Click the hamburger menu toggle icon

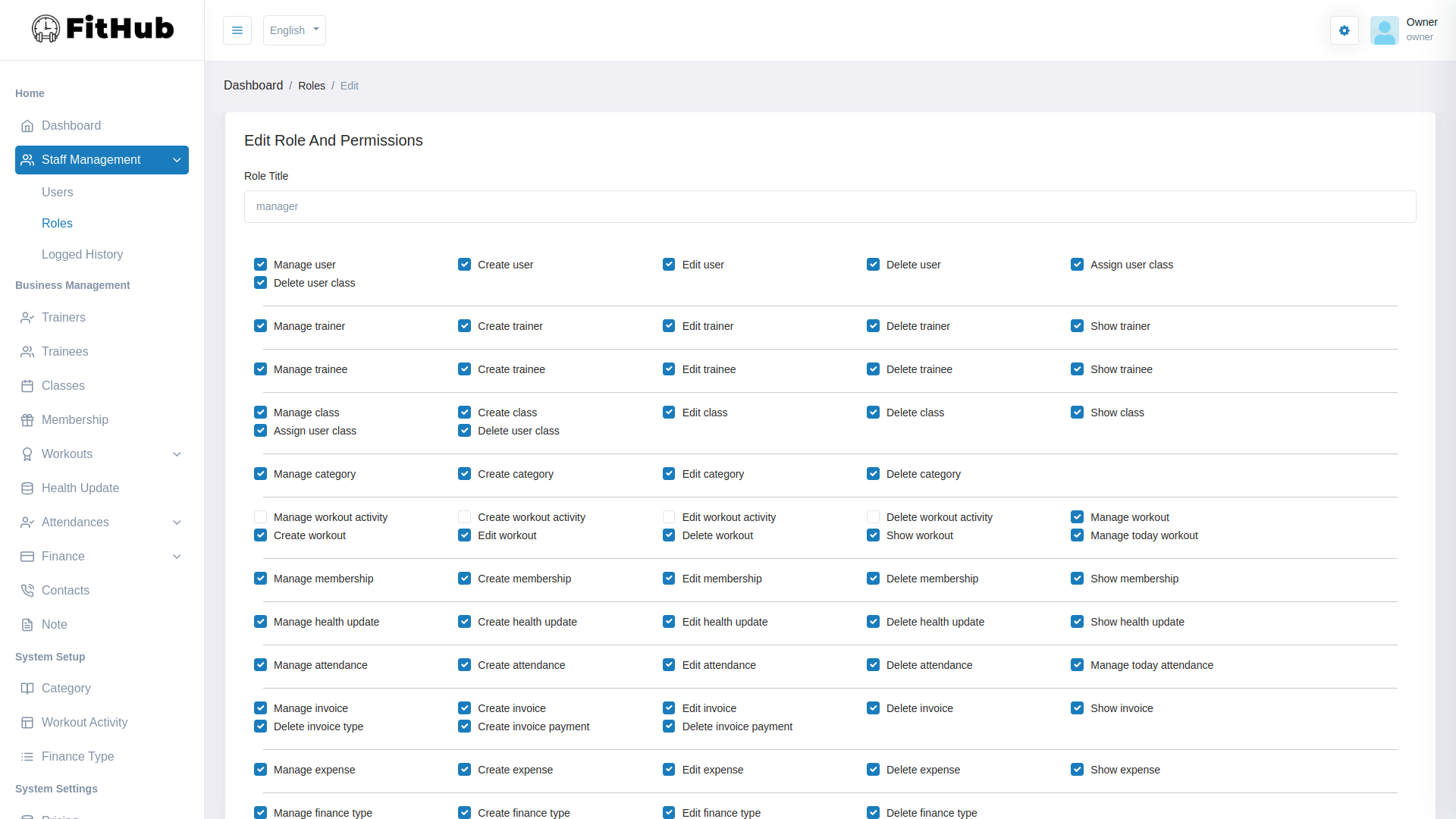237,30
